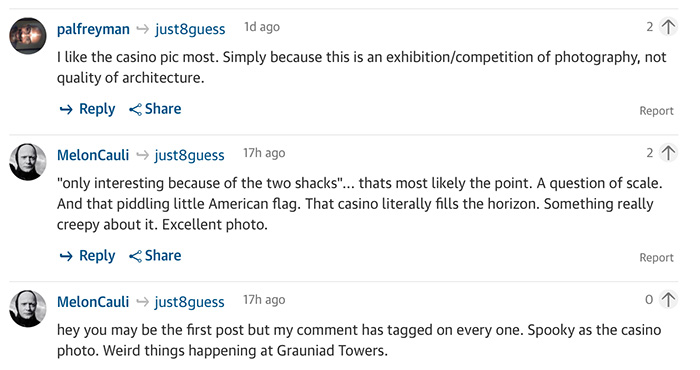Image resolution: width=700 pixels, height=370 pixels.
Task: Report MelonCauli's comment about the casino
Action: click(x=656, y=258)
